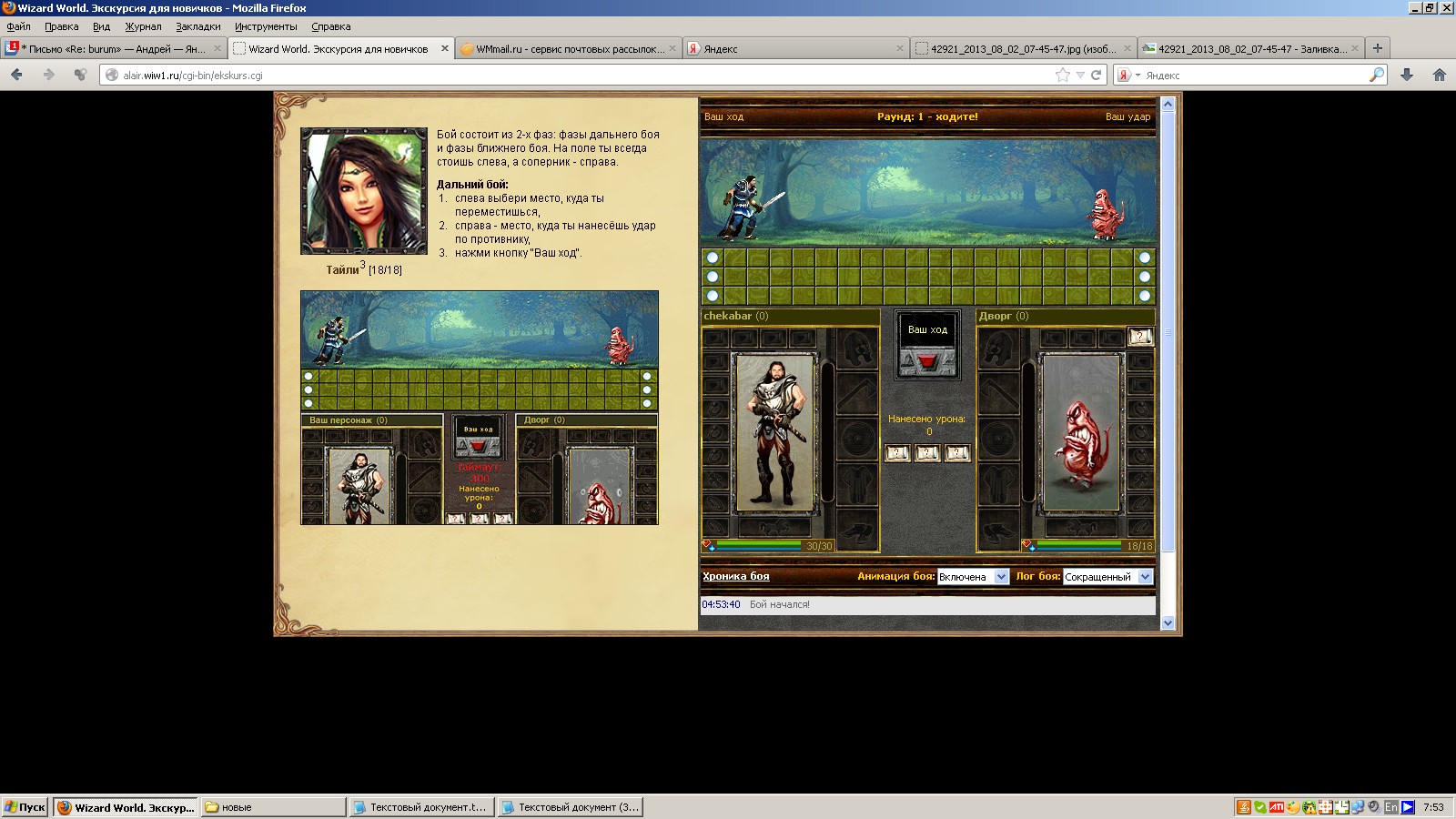This screenshot has height=819, width=1456.
Task: Open the Закладки menu
Action: tap(198, 26)
